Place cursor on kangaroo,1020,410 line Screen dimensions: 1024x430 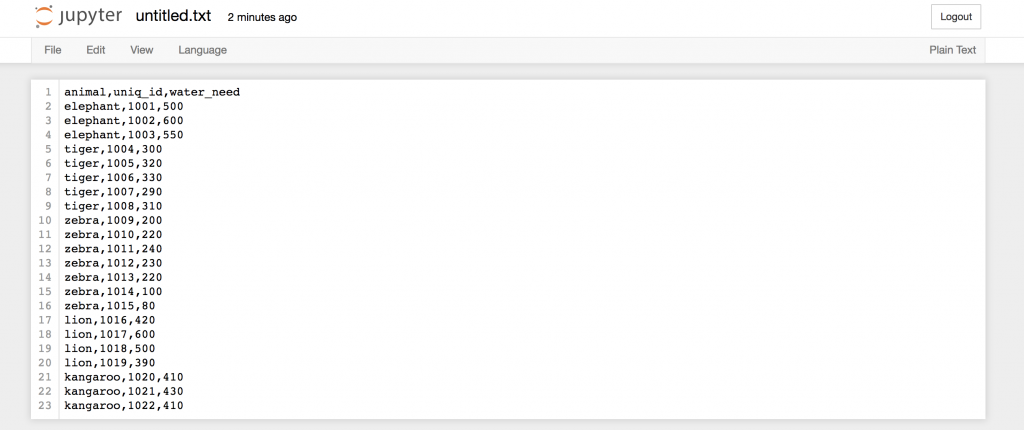click(124, 377)
